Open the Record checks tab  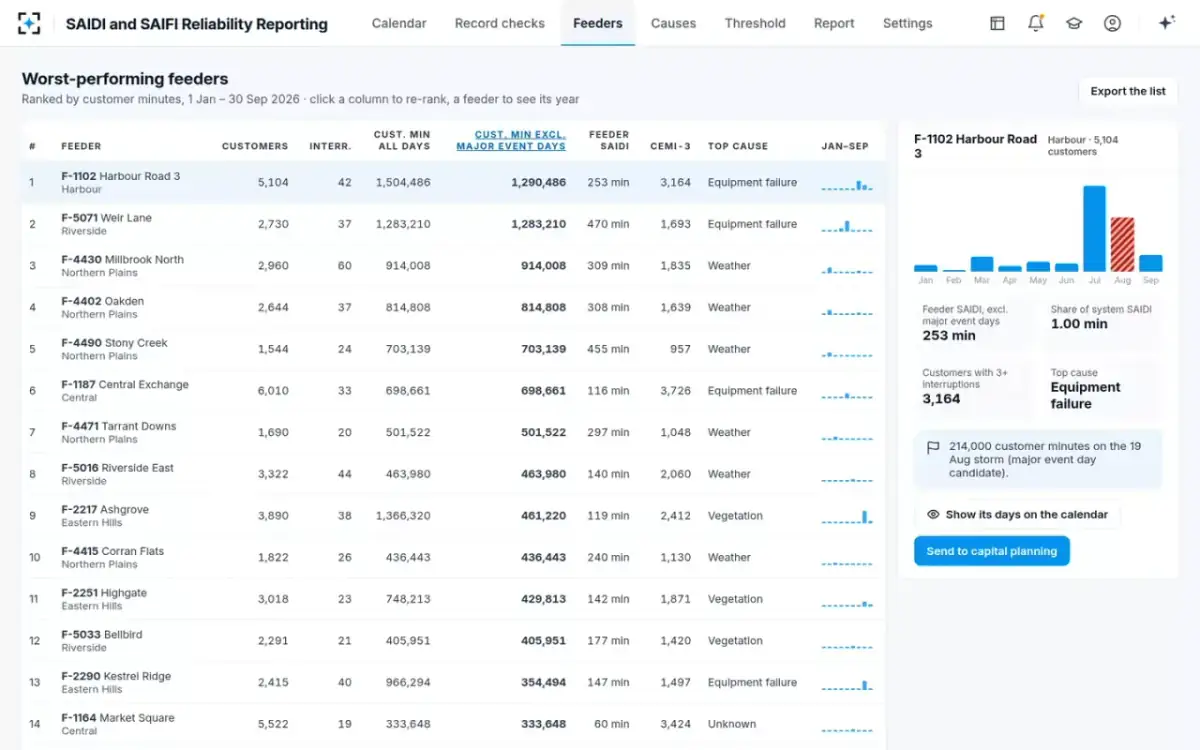500,23
